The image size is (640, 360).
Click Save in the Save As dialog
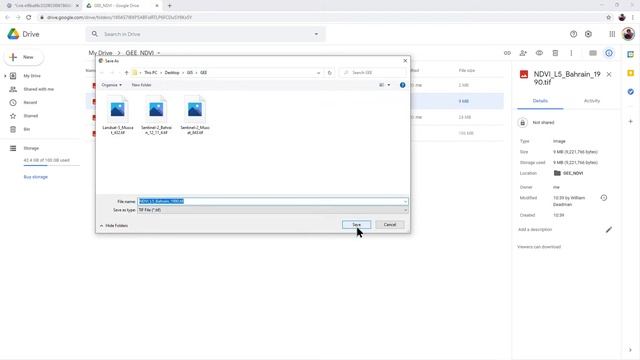point(356,225)
